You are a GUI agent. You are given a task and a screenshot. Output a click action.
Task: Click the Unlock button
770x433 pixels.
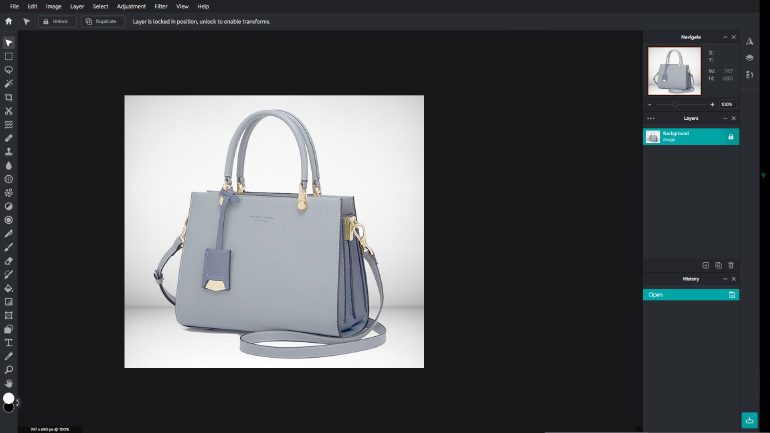[x=56, y=21]
